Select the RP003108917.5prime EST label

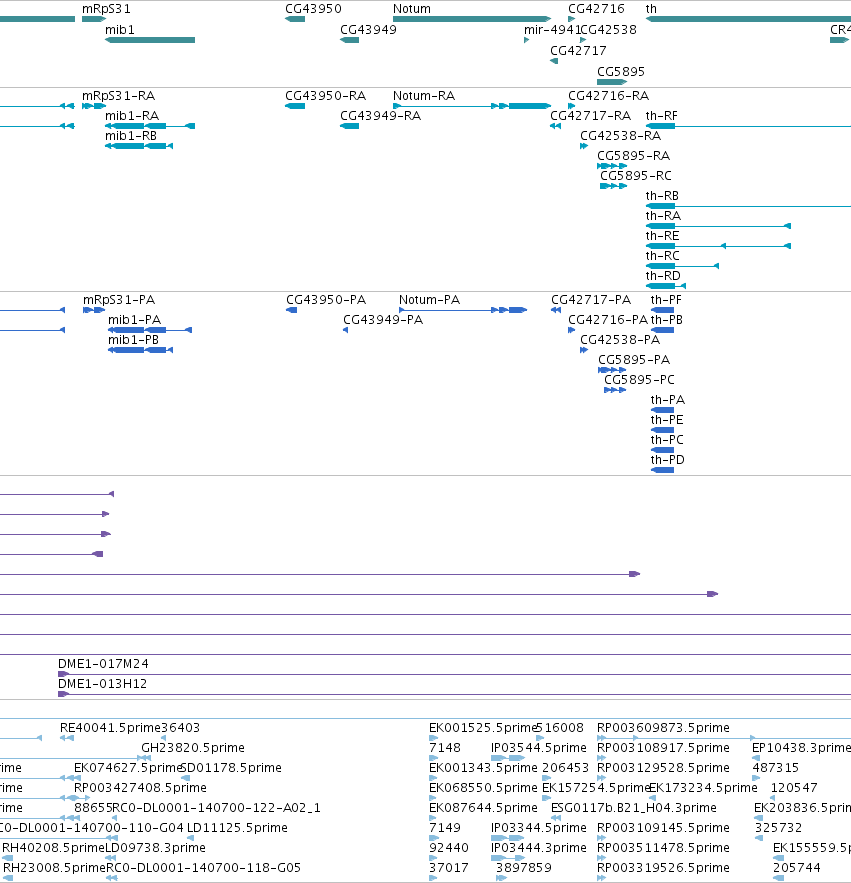point(663,748)
